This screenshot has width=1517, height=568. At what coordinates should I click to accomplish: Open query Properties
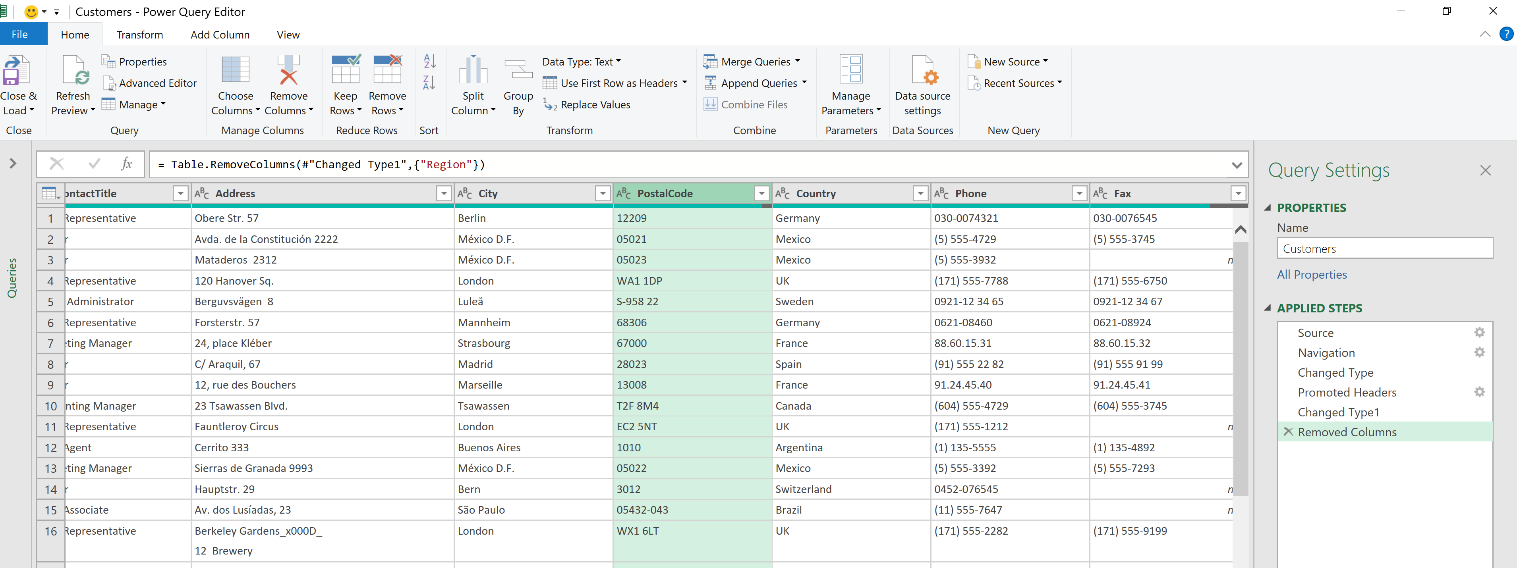[x=134, y=62]
